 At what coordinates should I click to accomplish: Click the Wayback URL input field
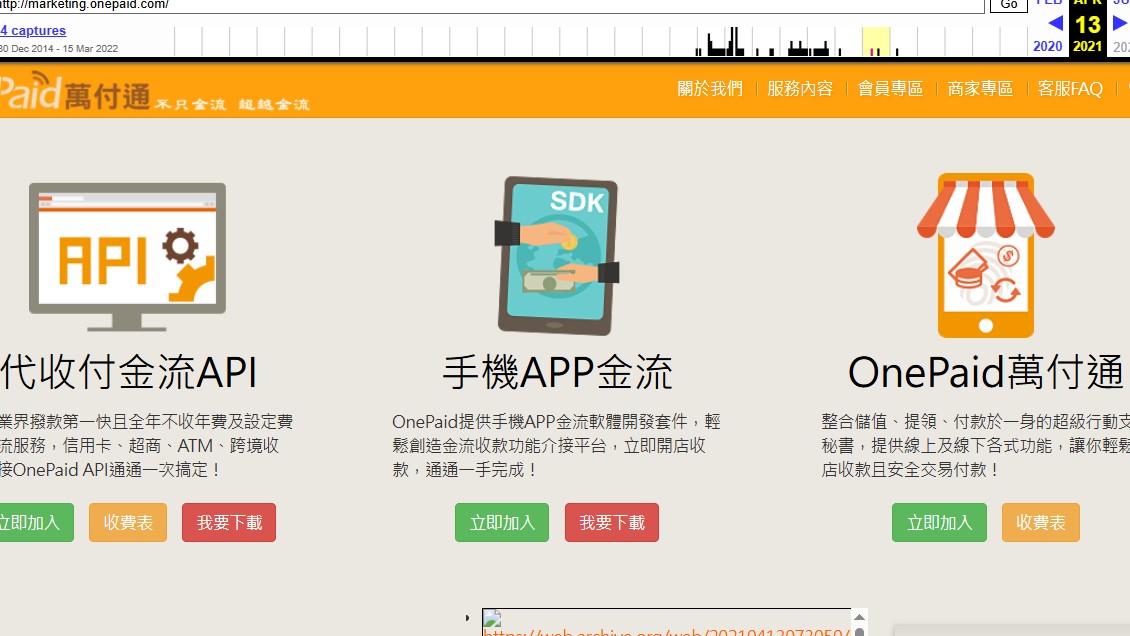pyautogui.click(x=490, y=5)
